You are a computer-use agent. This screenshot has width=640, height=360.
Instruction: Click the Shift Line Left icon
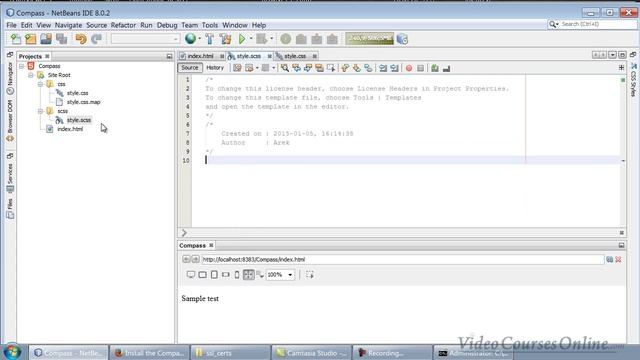click(x=383, y=68)
